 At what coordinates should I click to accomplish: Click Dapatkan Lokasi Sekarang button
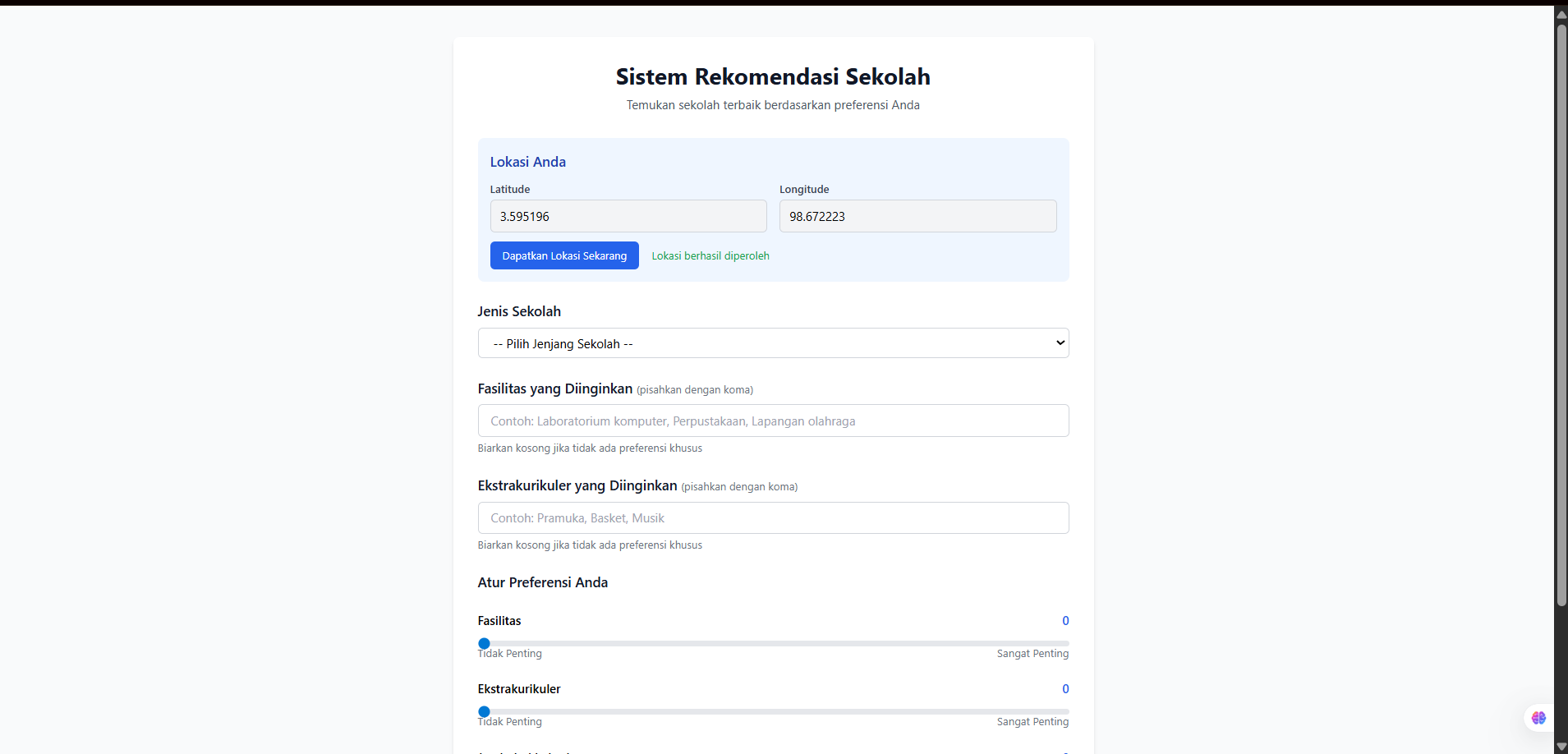(564, 255)
